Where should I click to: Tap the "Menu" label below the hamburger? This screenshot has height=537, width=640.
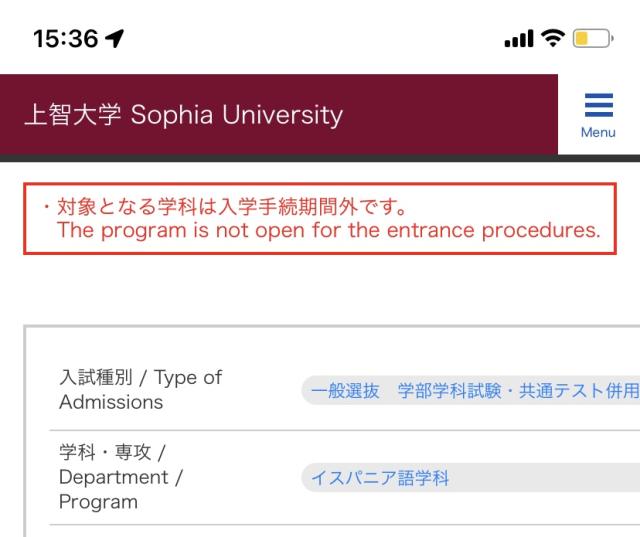pyautogui.click(x=598, y=132)
